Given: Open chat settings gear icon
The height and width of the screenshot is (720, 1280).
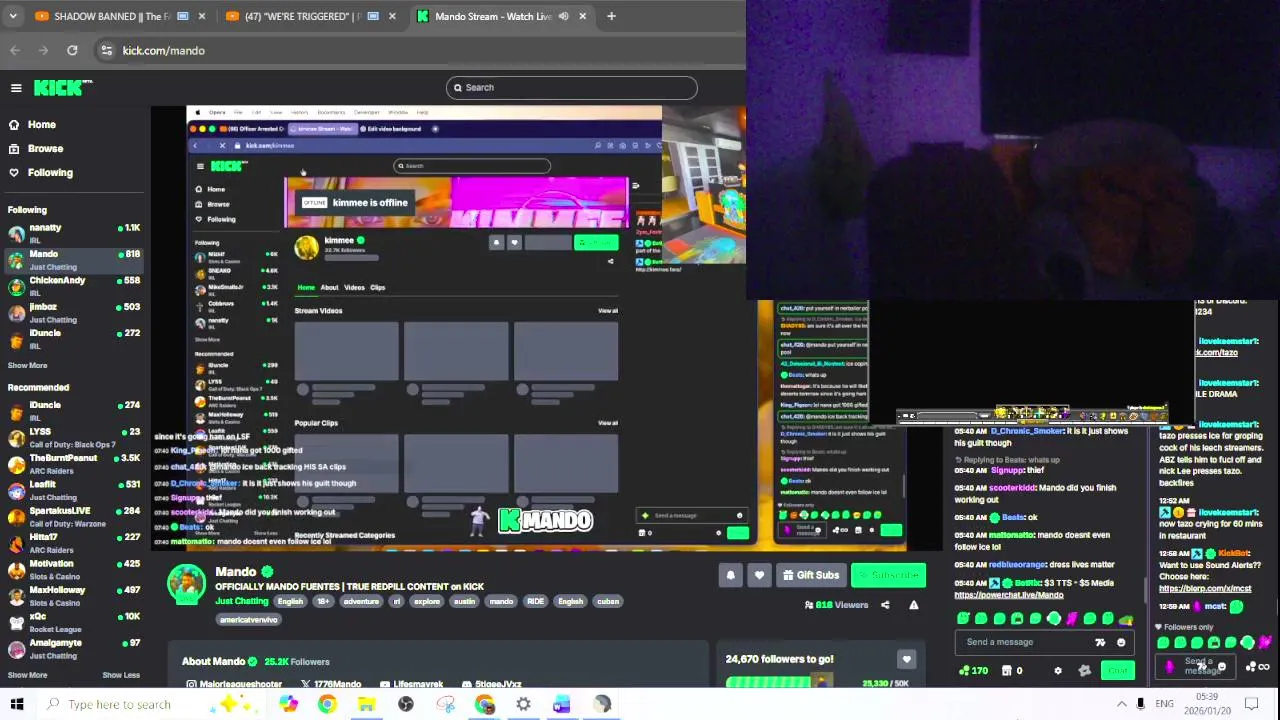Looking at the screenshot, I should pyautogui.click(x=1058, y=671).
